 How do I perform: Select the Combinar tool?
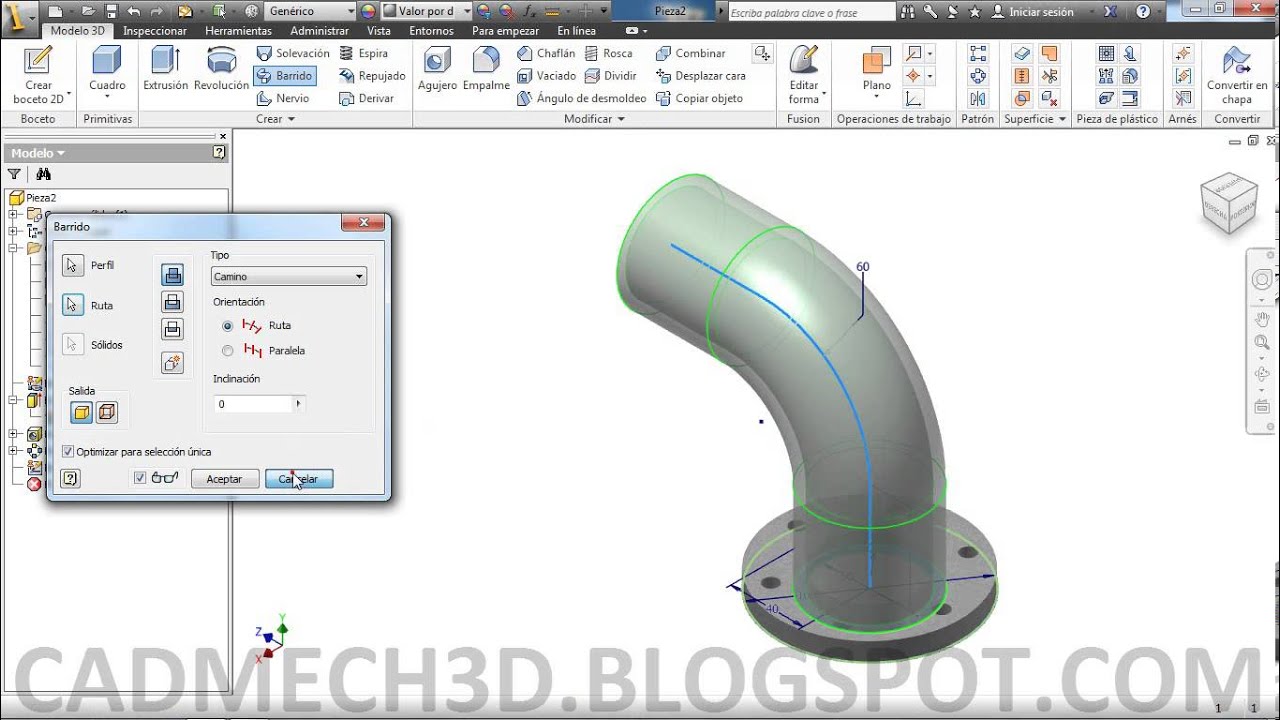(x=691, y=53)
